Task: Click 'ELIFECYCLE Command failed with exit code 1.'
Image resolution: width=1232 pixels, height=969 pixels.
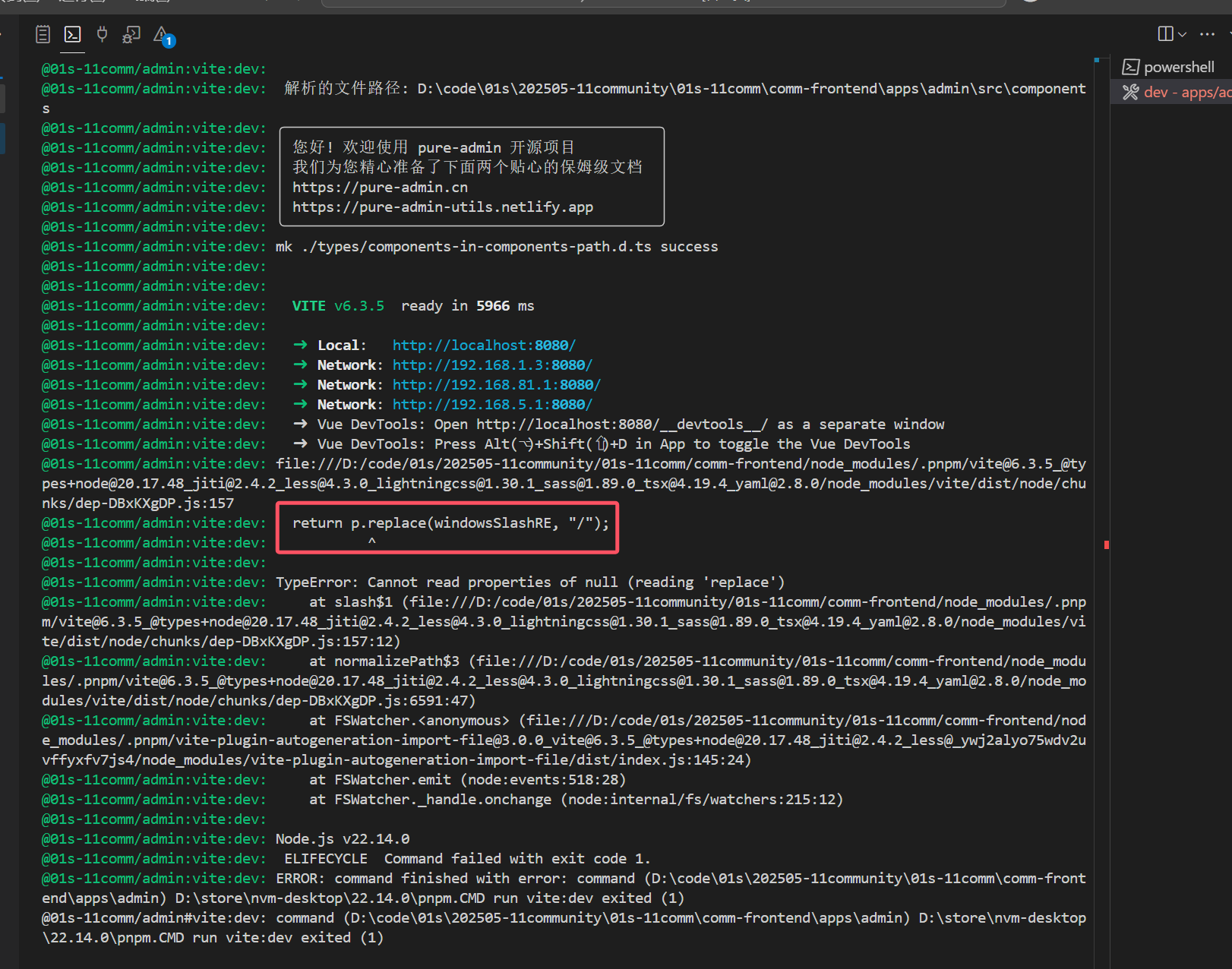Action: coord(467,859)
